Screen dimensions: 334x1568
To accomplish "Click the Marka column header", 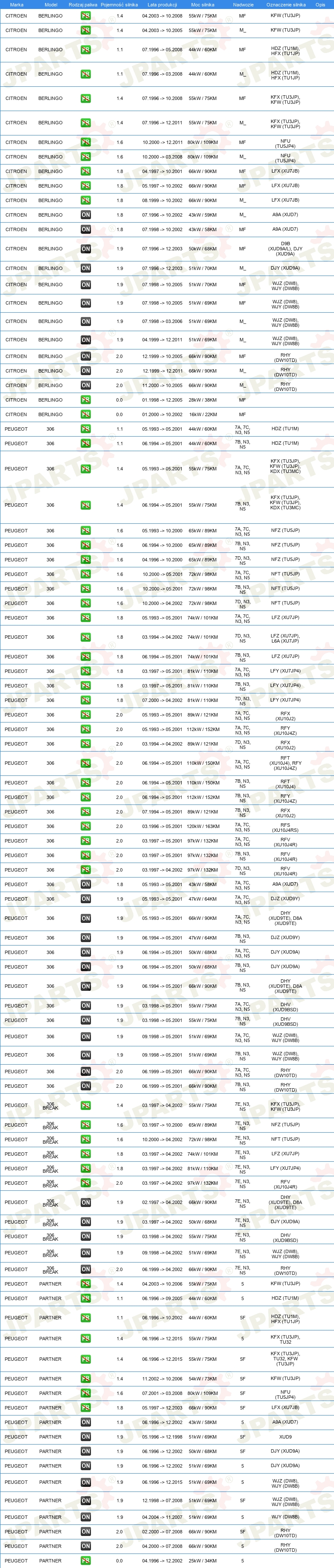I will tap(17, 4).
